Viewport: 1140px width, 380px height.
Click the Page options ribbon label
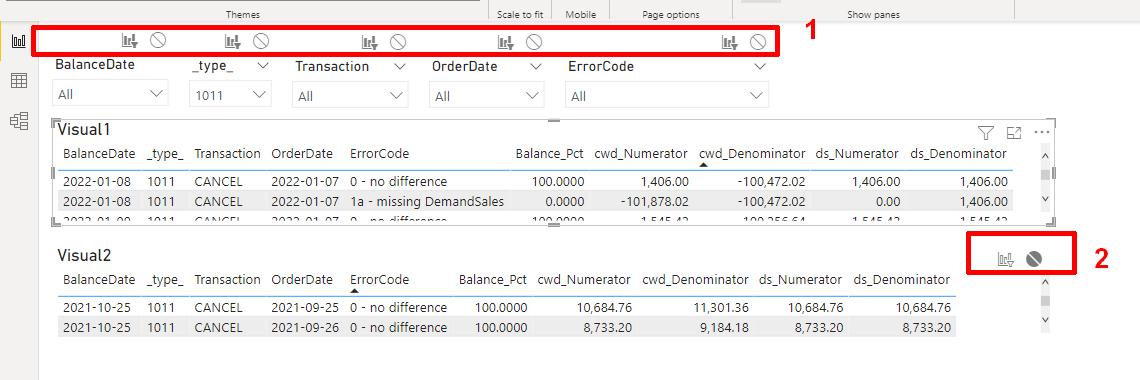pos(670,15)
